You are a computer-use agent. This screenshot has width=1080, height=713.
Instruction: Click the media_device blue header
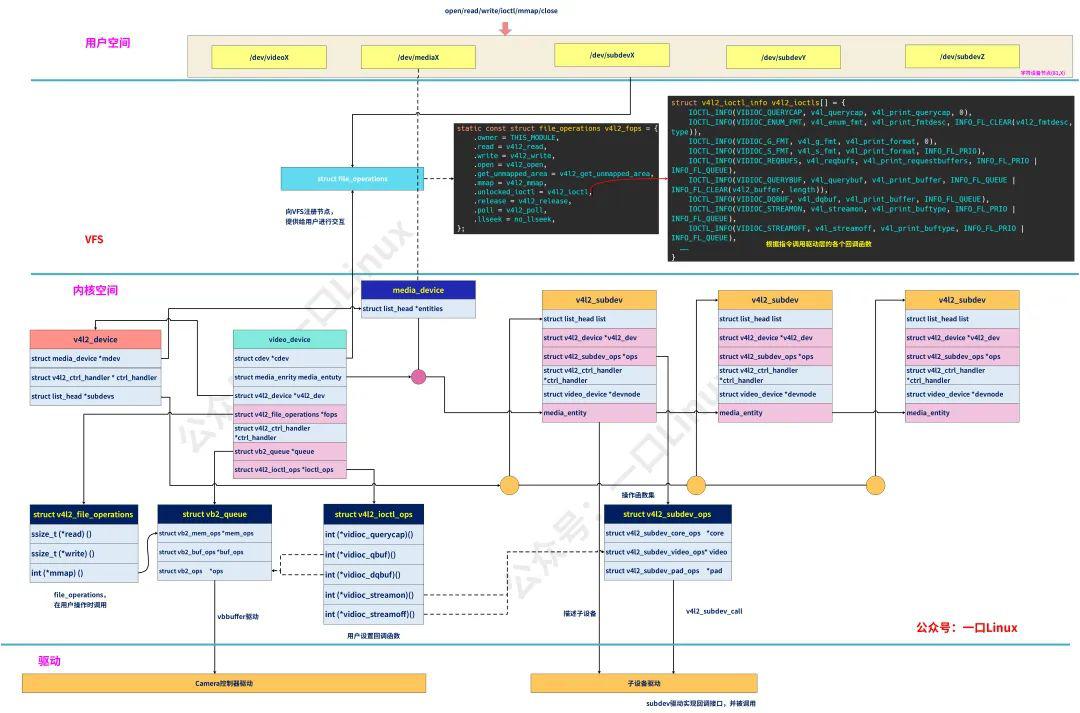click(x=418, y=290)
